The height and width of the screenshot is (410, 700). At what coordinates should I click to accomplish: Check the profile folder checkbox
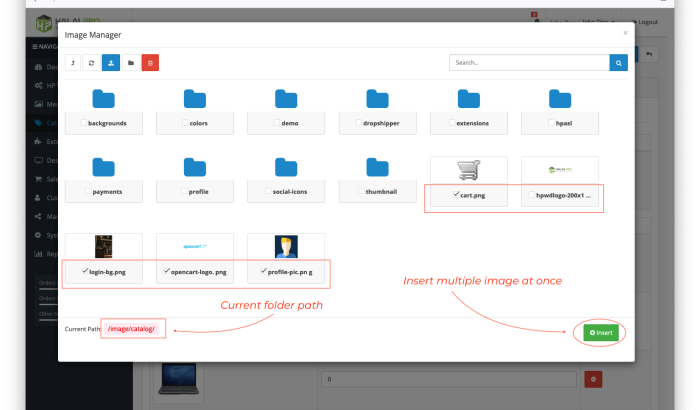click(x=184, y=191)
